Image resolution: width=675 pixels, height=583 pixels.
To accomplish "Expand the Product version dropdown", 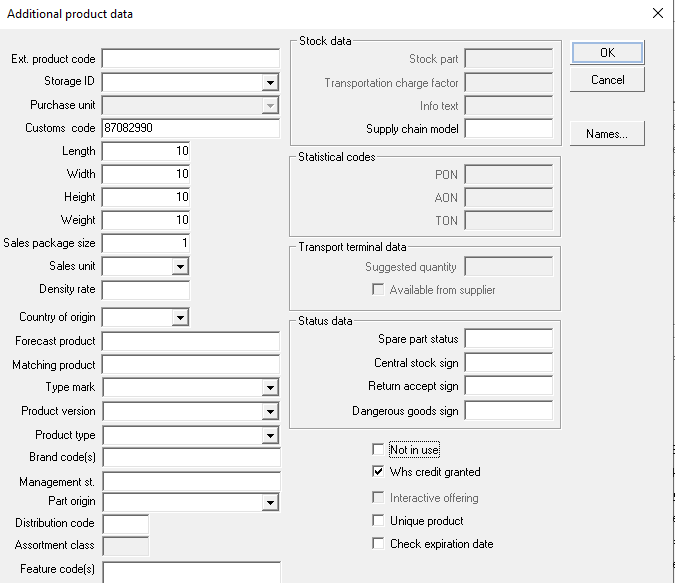I will pos(270,412).
